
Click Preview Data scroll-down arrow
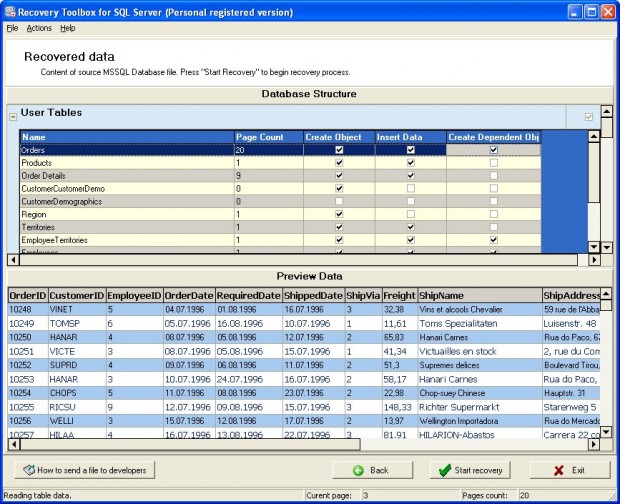click(606, 431)
